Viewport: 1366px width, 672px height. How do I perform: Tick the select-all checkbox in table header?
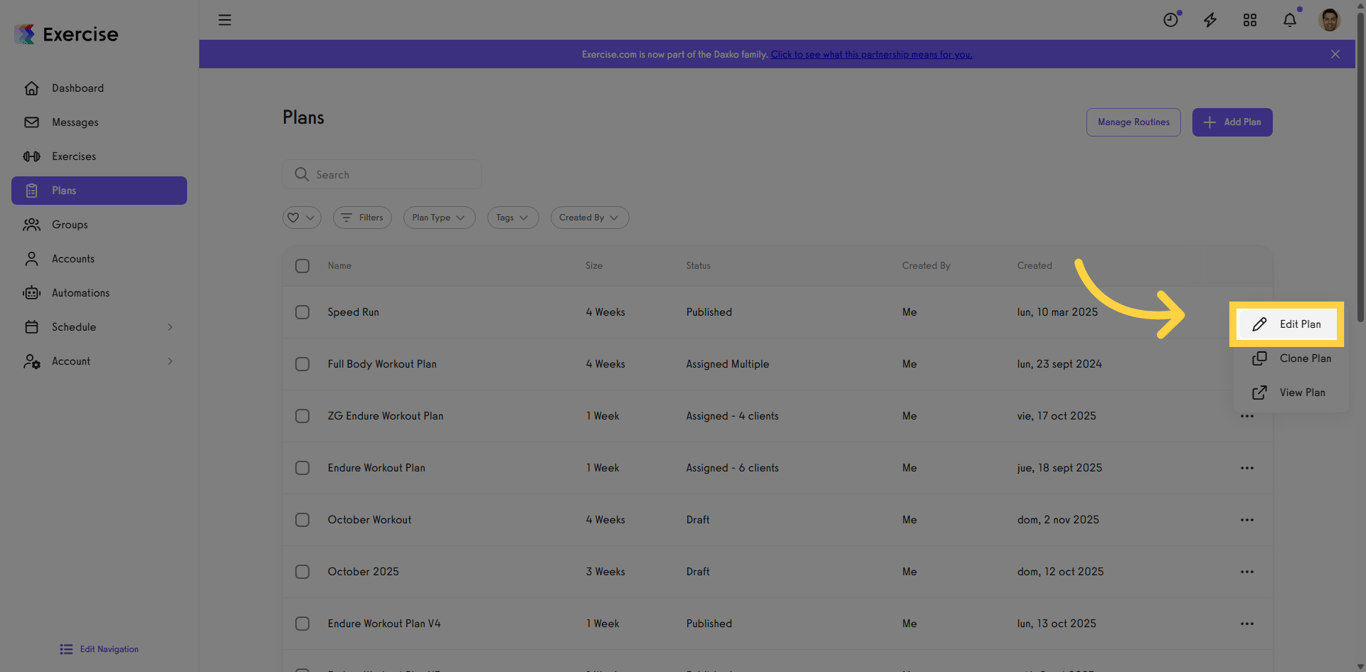pos(302,265)
